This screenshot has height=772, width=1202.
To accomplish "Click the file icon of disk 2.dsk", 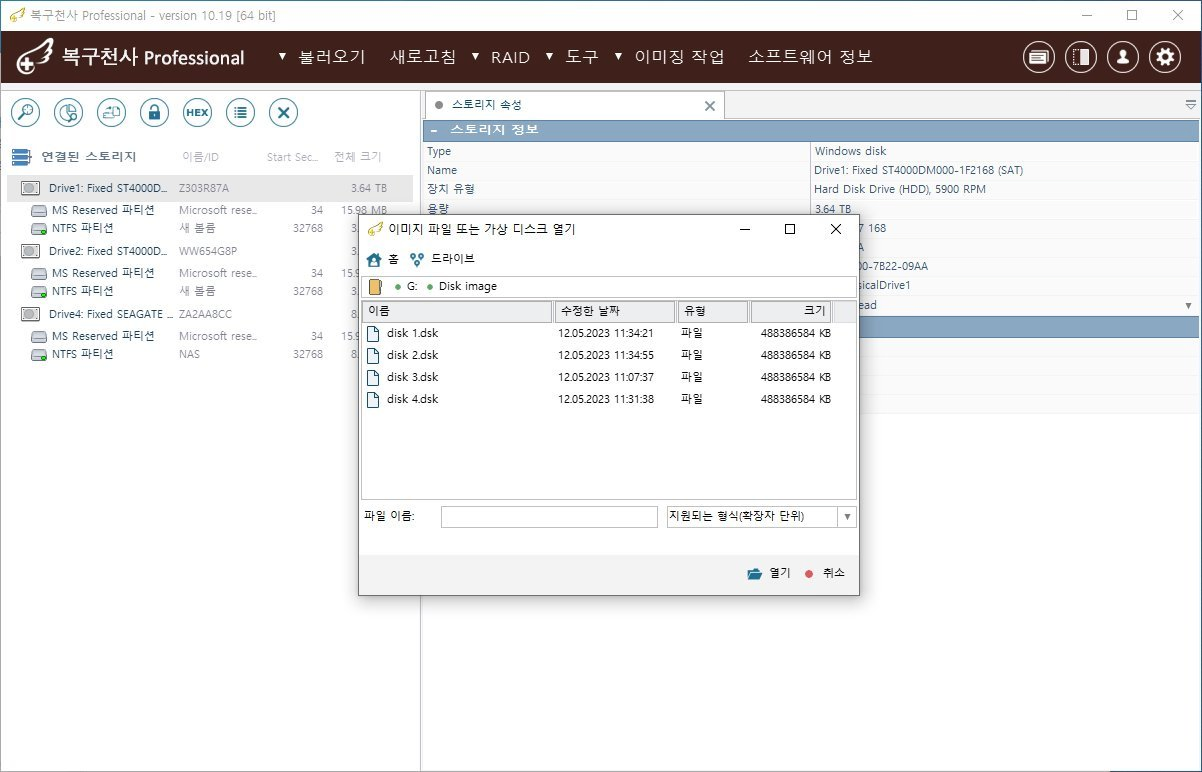I will tap(373, 355).
